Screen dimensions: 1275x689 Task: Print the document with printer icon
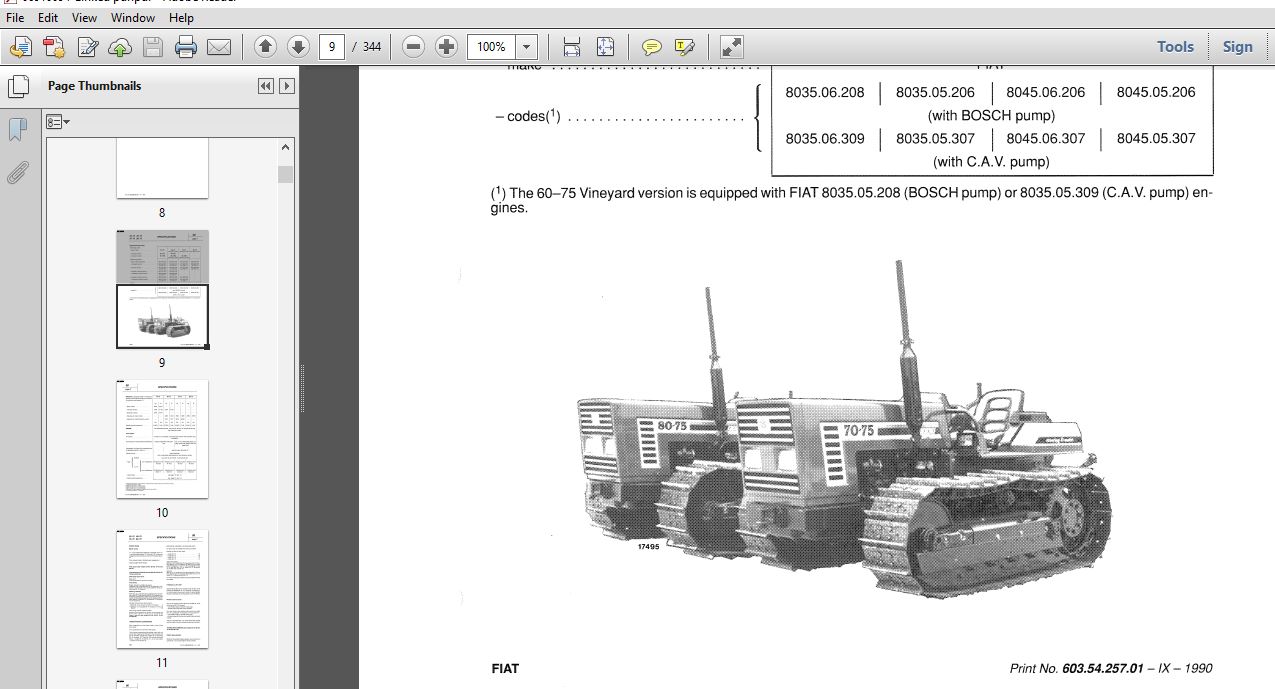coord(186,46)
